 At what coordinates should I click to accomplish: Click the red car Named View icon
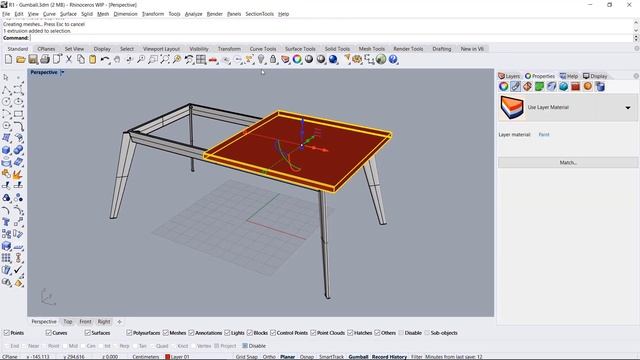click(213, 60)
